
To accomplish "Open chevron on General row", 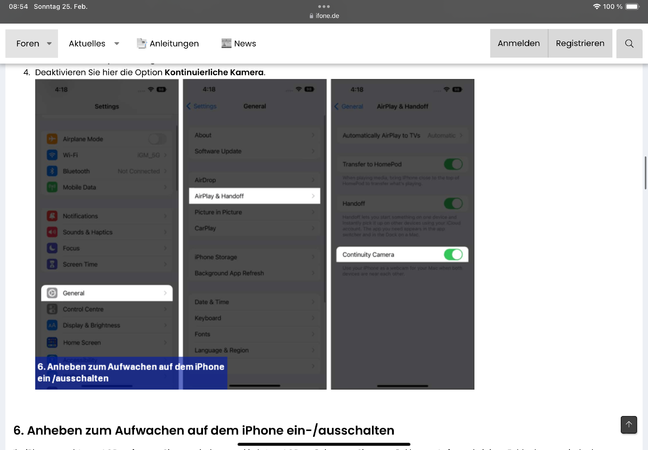I will point(165,293).
